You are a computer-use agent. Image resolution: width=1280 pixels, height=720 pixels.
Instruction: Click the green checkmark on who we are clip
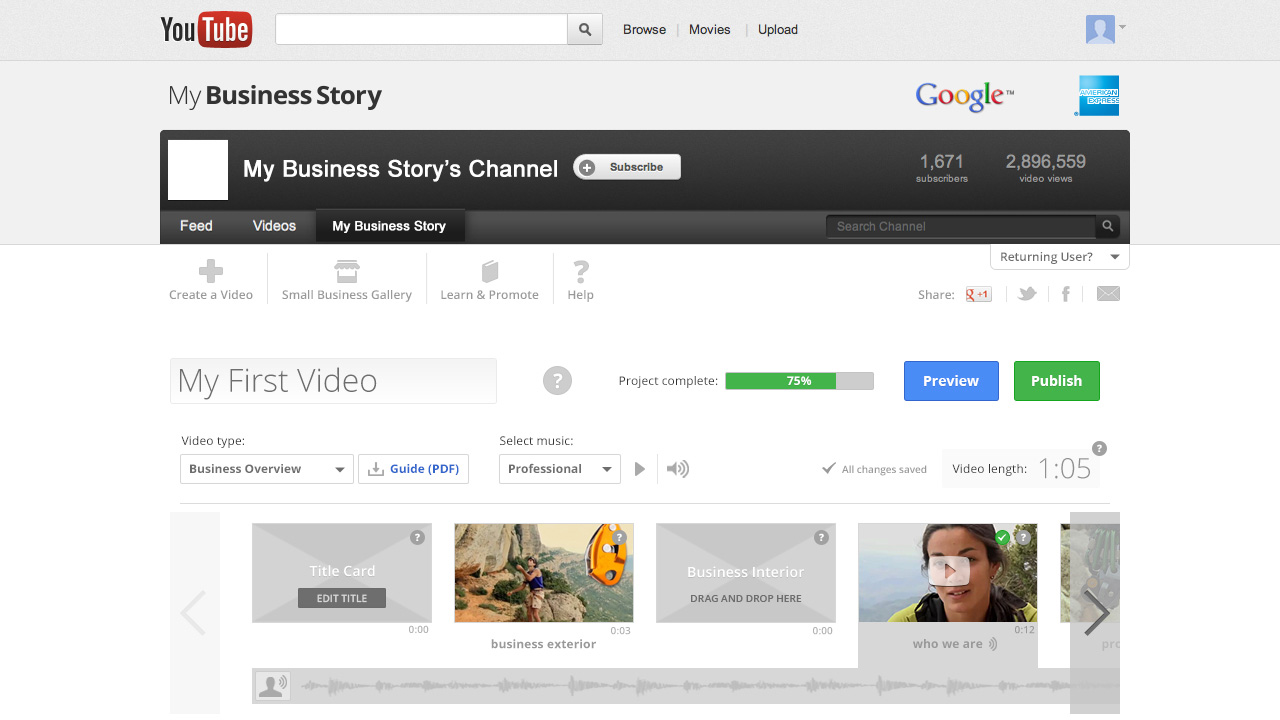tap(1002, 538)
